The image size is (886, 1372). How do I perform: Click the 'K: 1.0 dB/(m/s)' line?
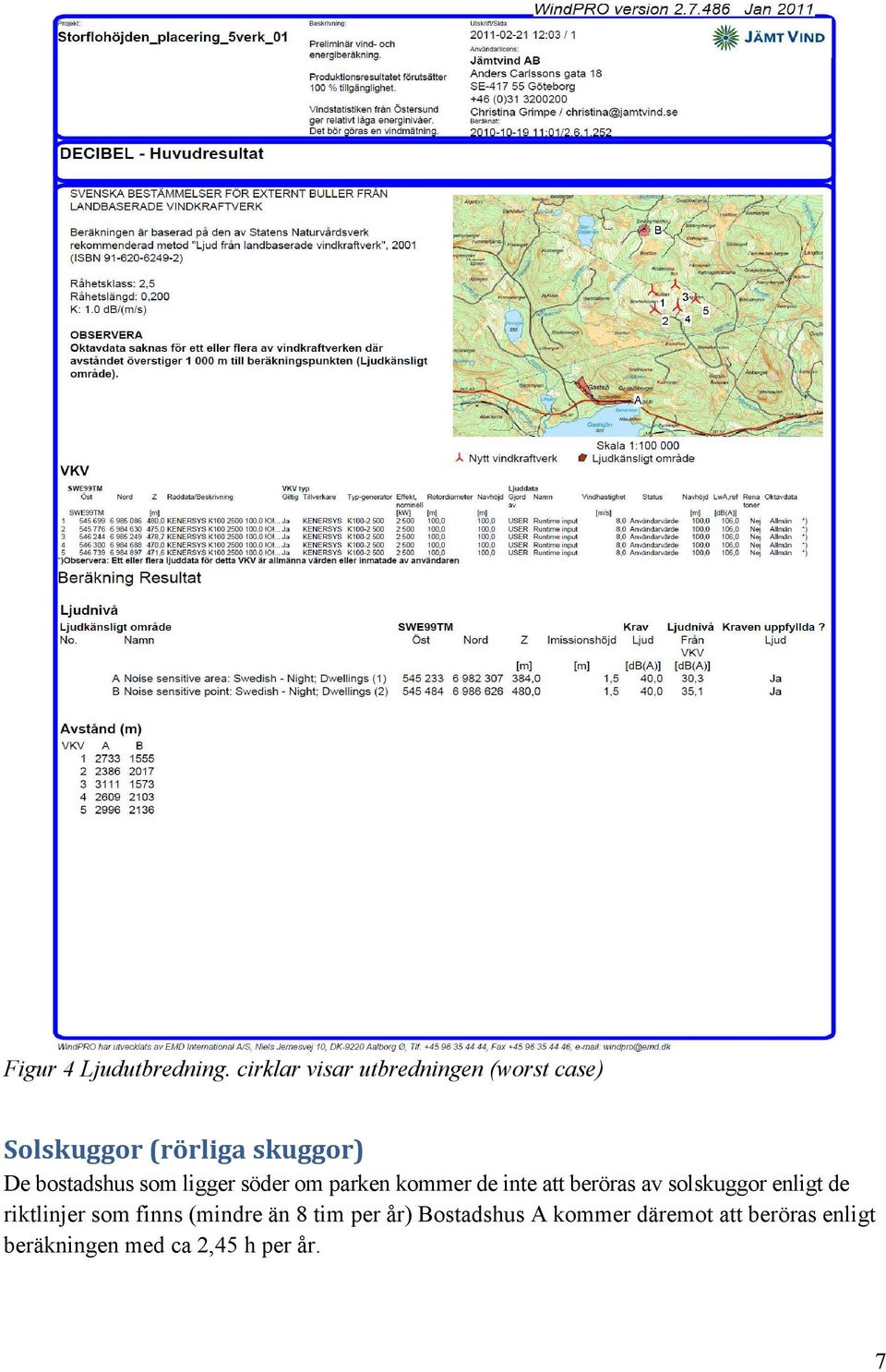(108, 309)
